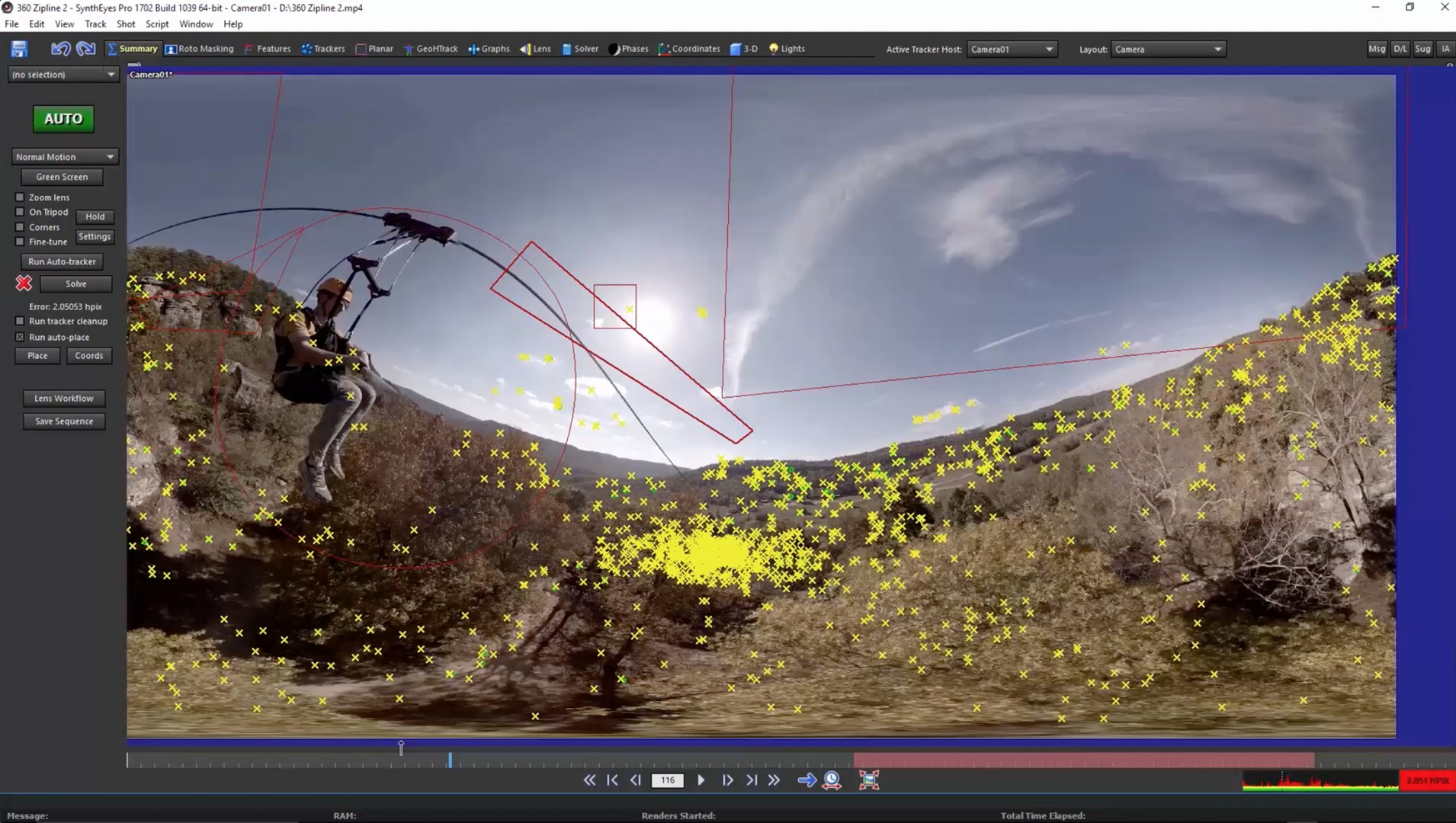Click the Lens Workflow button

(64, 399)
